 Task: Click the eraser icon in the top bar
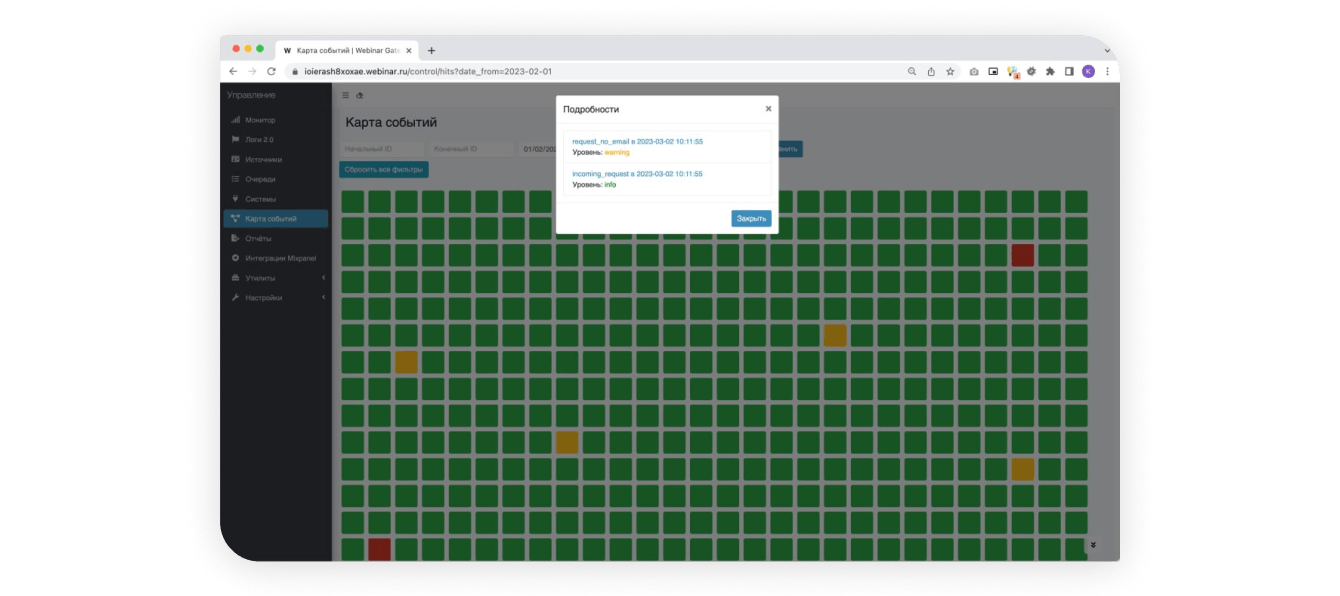click(360, 96)
